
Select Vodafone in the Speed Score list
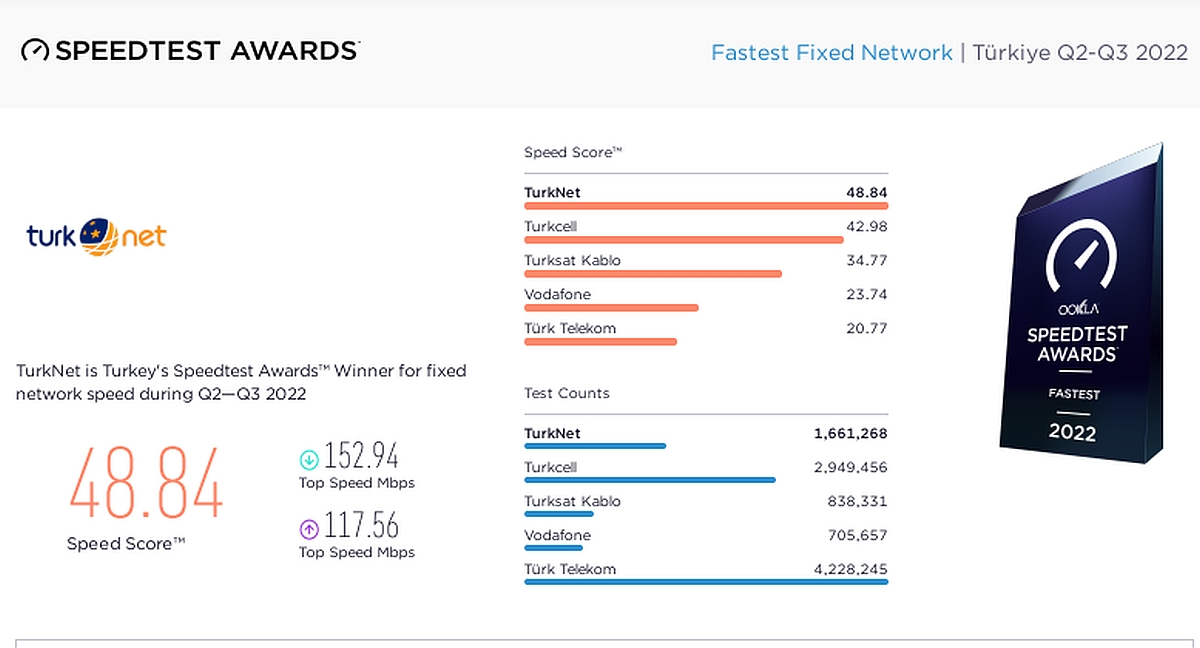557,294
